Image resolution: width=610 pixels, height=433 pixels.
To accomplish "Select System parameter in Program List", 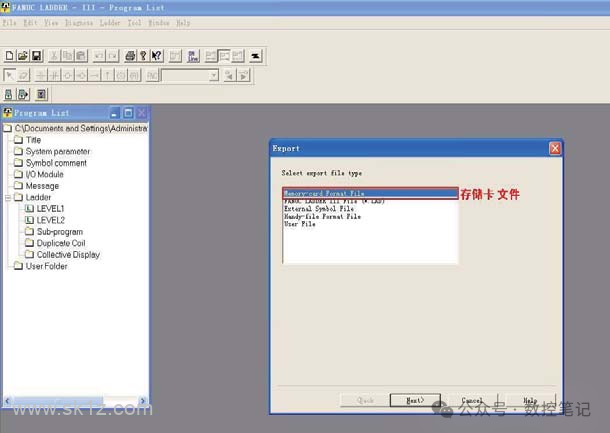I will point(58,151).
